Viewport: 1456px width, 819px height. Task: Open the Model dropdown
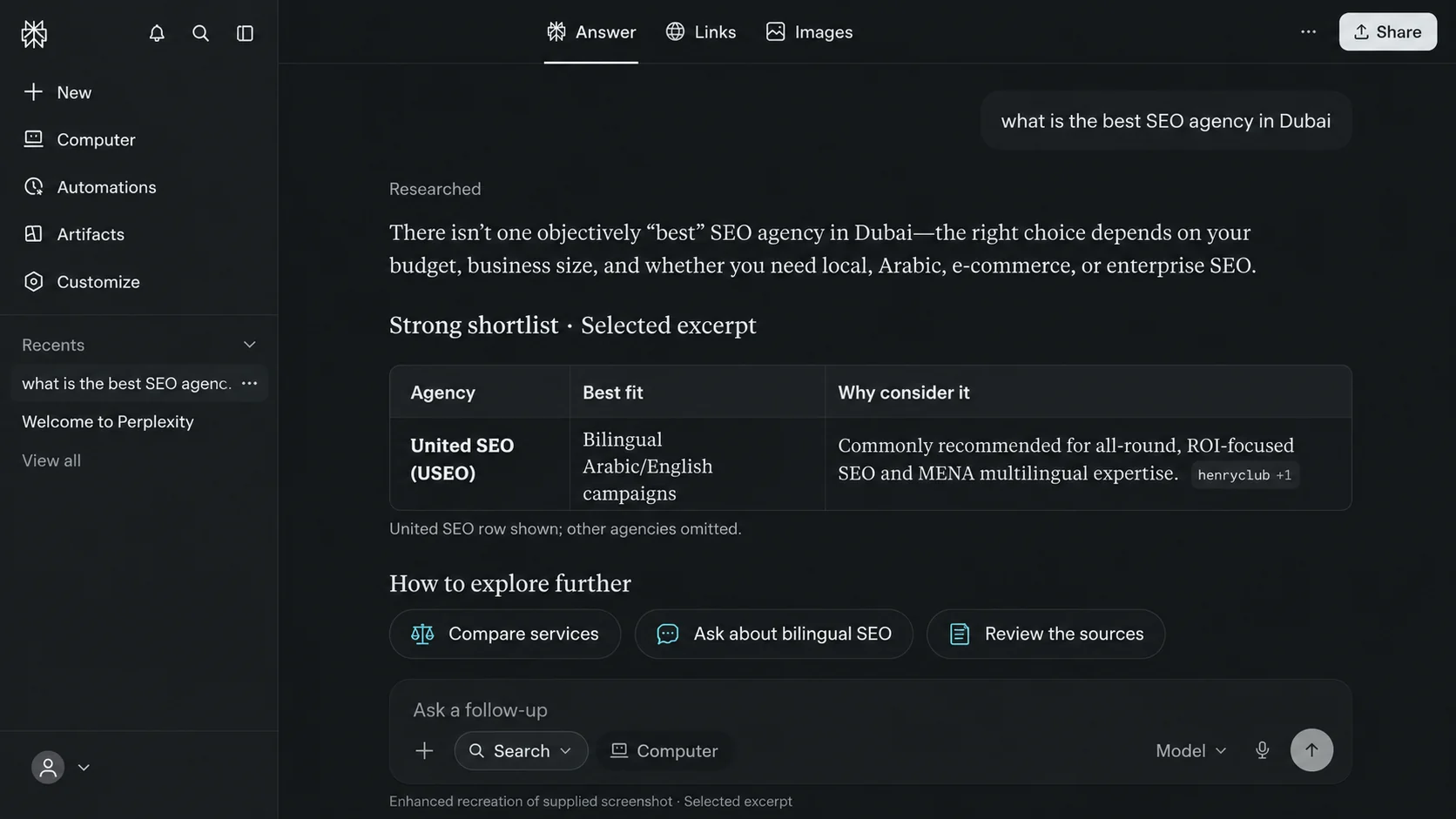pos(1190,751)
